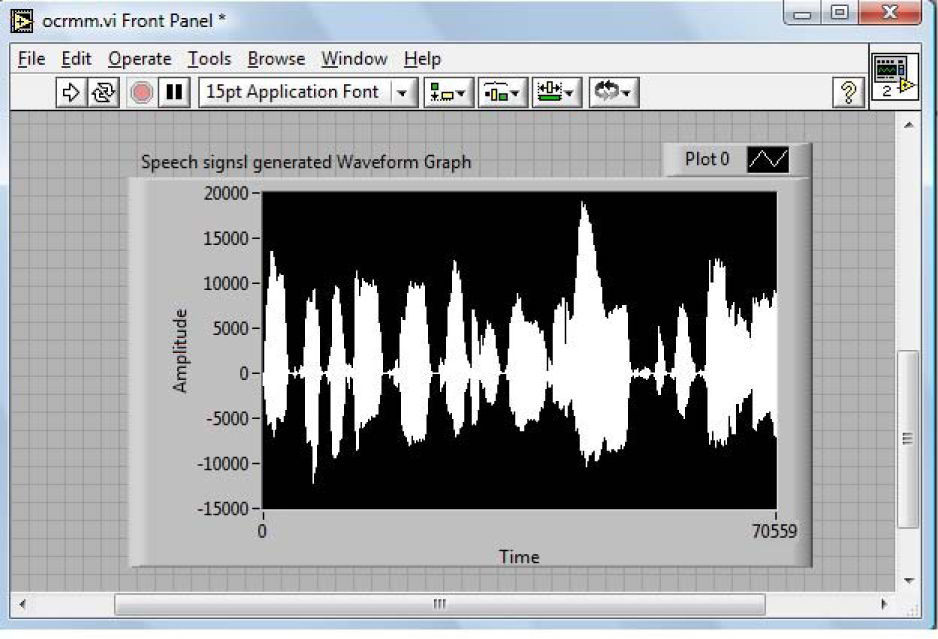Viewport: 938px width, 639px height.
Task: Open the File menu
Action: (32, 59)
